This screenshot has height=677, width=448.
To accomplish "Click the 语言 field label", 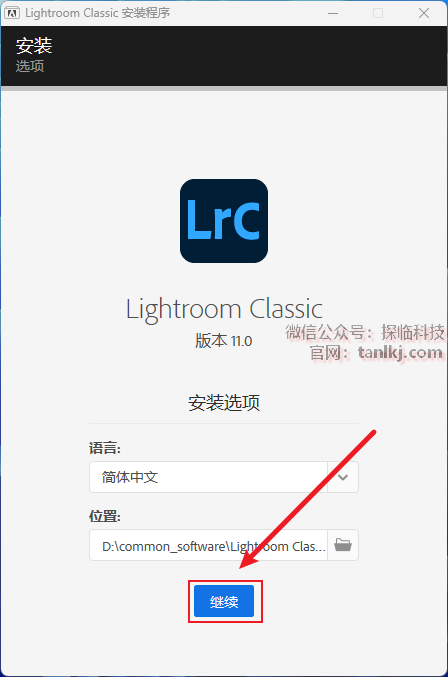I will (x=105, y=448).
